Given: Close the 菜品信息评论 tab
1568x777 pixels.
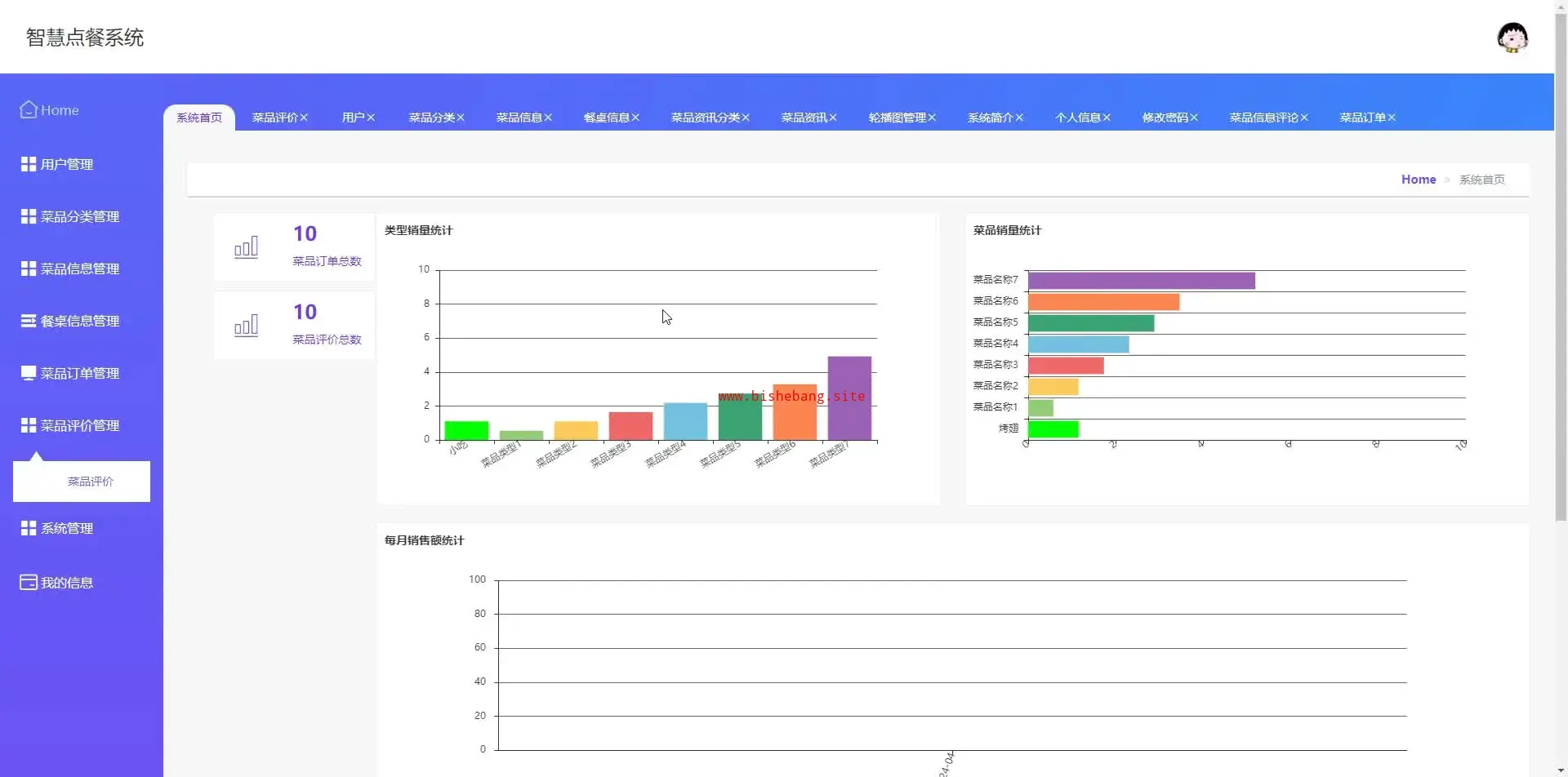Looking at the screenshot, I should [1304, 118].
